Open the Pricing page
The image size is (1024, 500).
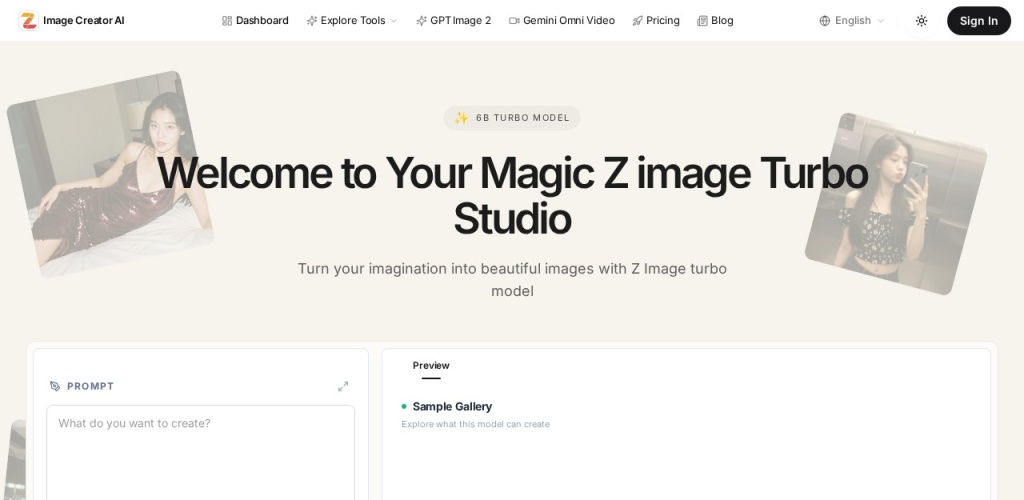pos(656,21)
